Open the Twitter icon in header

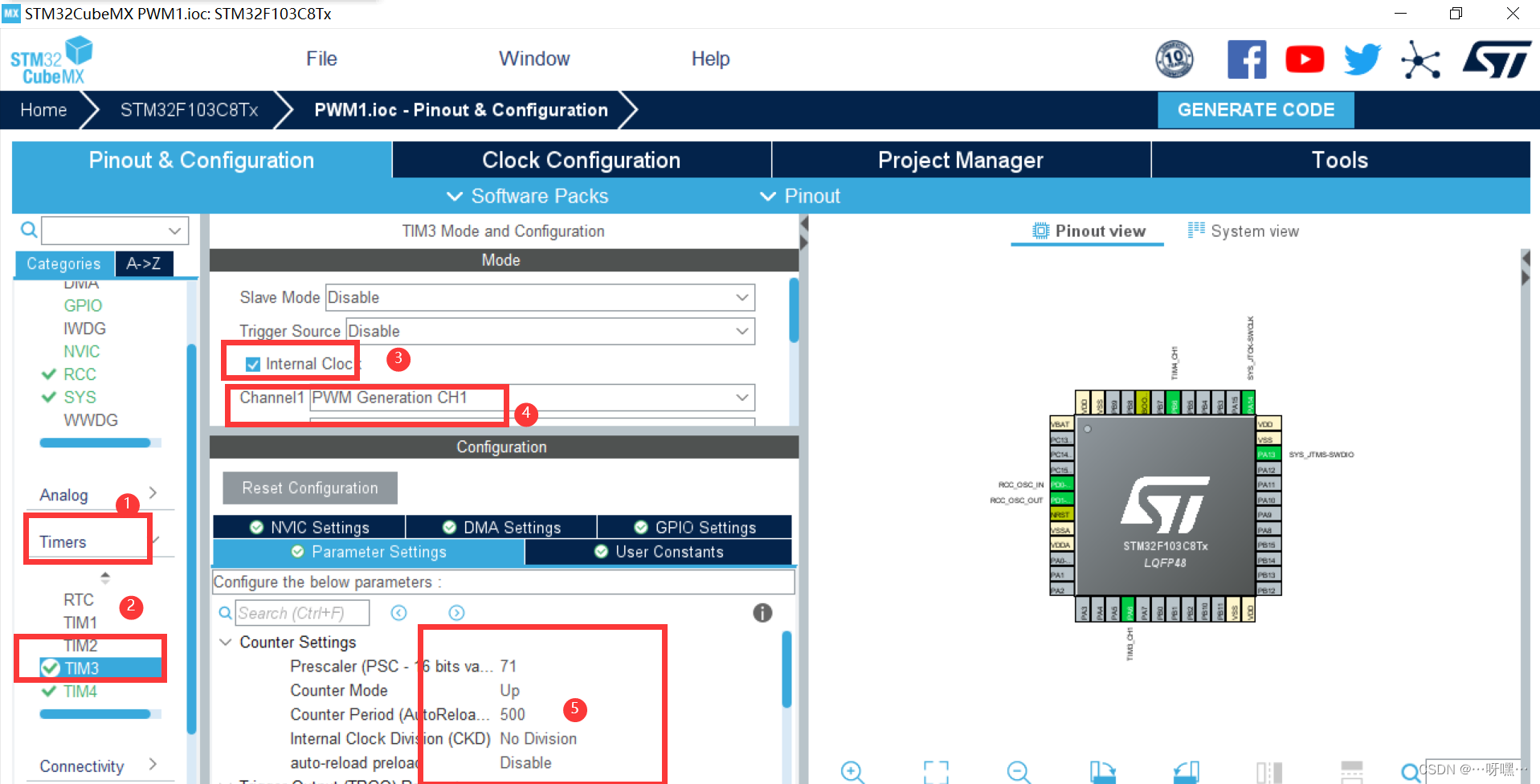click(1361, 59)
